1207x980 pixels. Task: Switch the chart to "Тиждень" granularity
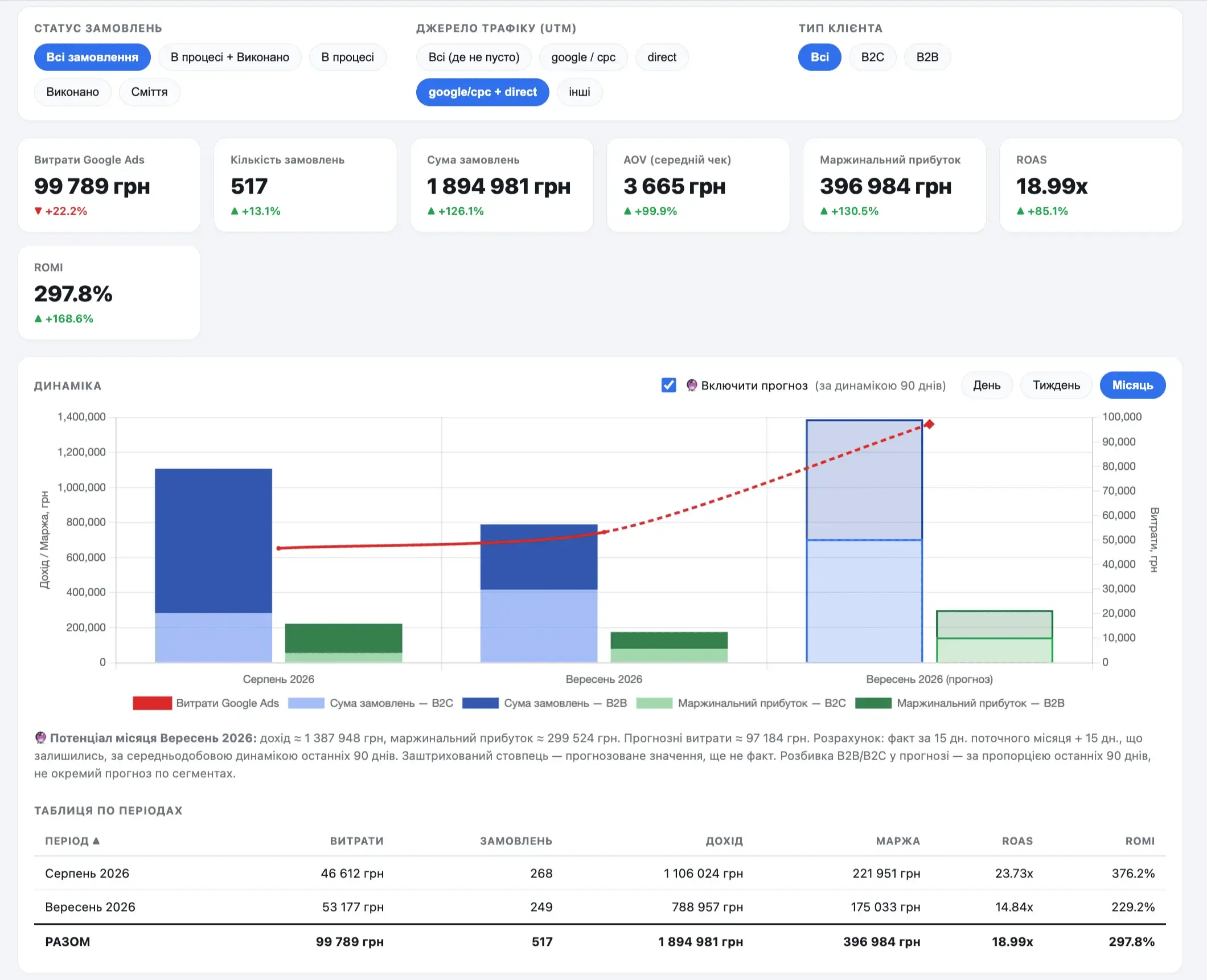pos(1056,386)
